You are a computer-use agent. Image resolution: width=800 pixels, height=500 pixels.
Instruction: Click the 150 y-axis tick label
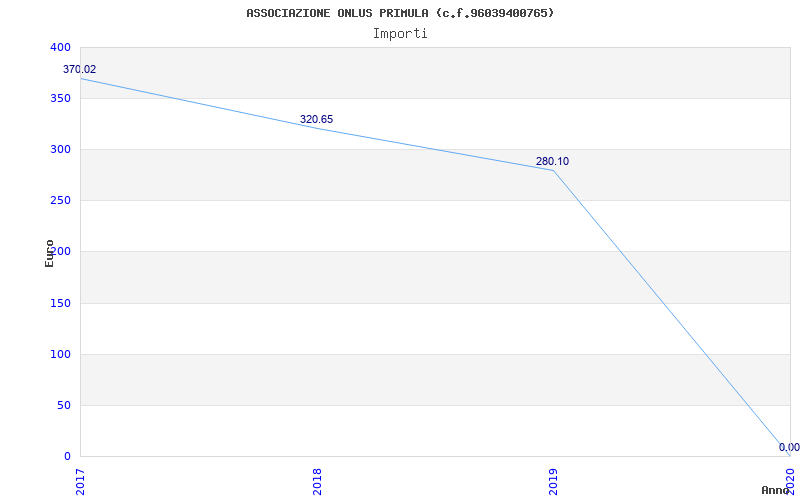[x=60, y=303]
